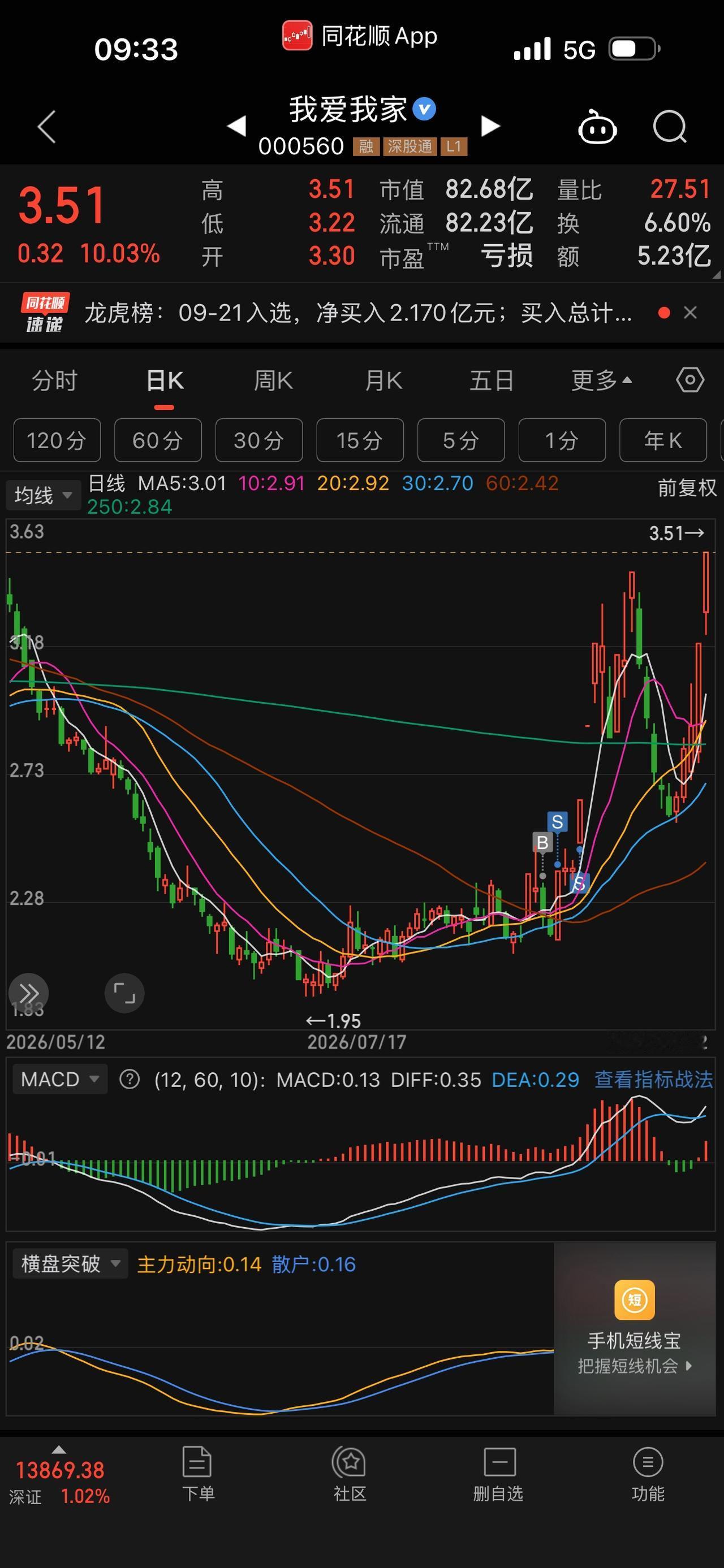Tap the latest candlestick on K chart
The width and height of the screenshot is (724, 1568).
(x=706, y=594)
